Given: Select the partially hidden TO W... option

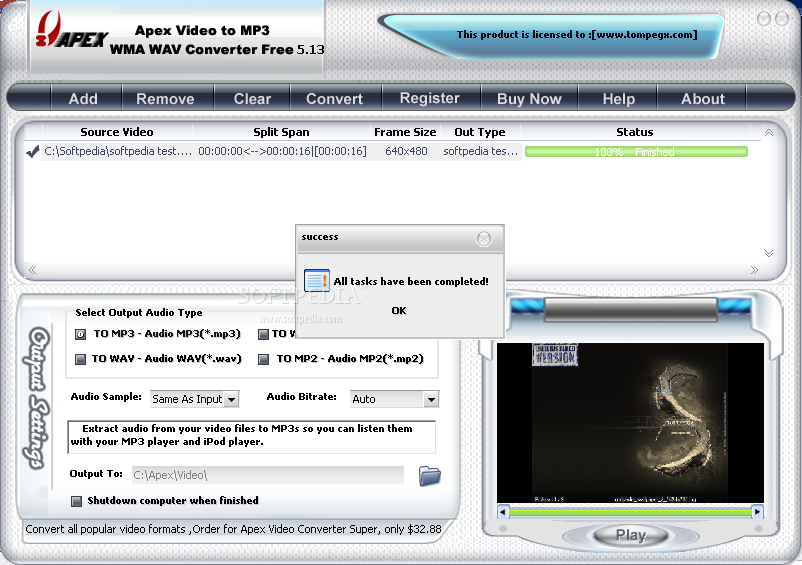Looking at the screenshot, I should pyautogui.click(x=263, y=334).
